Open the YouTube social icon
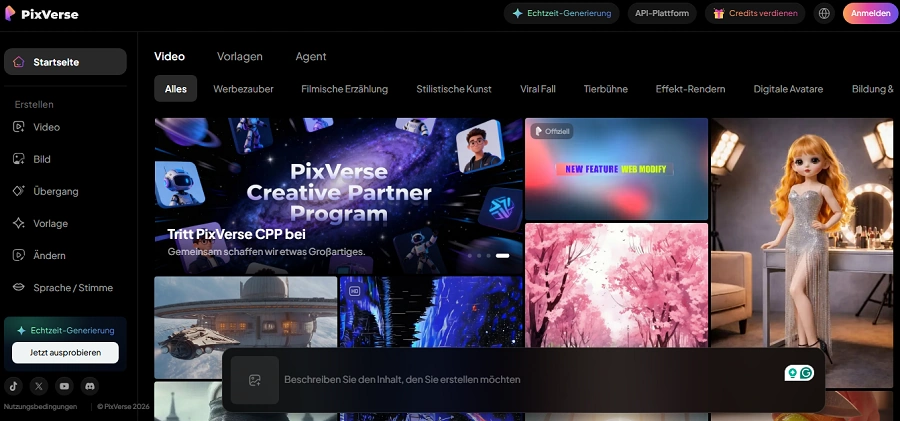900x421 pixels. [64, 386]
